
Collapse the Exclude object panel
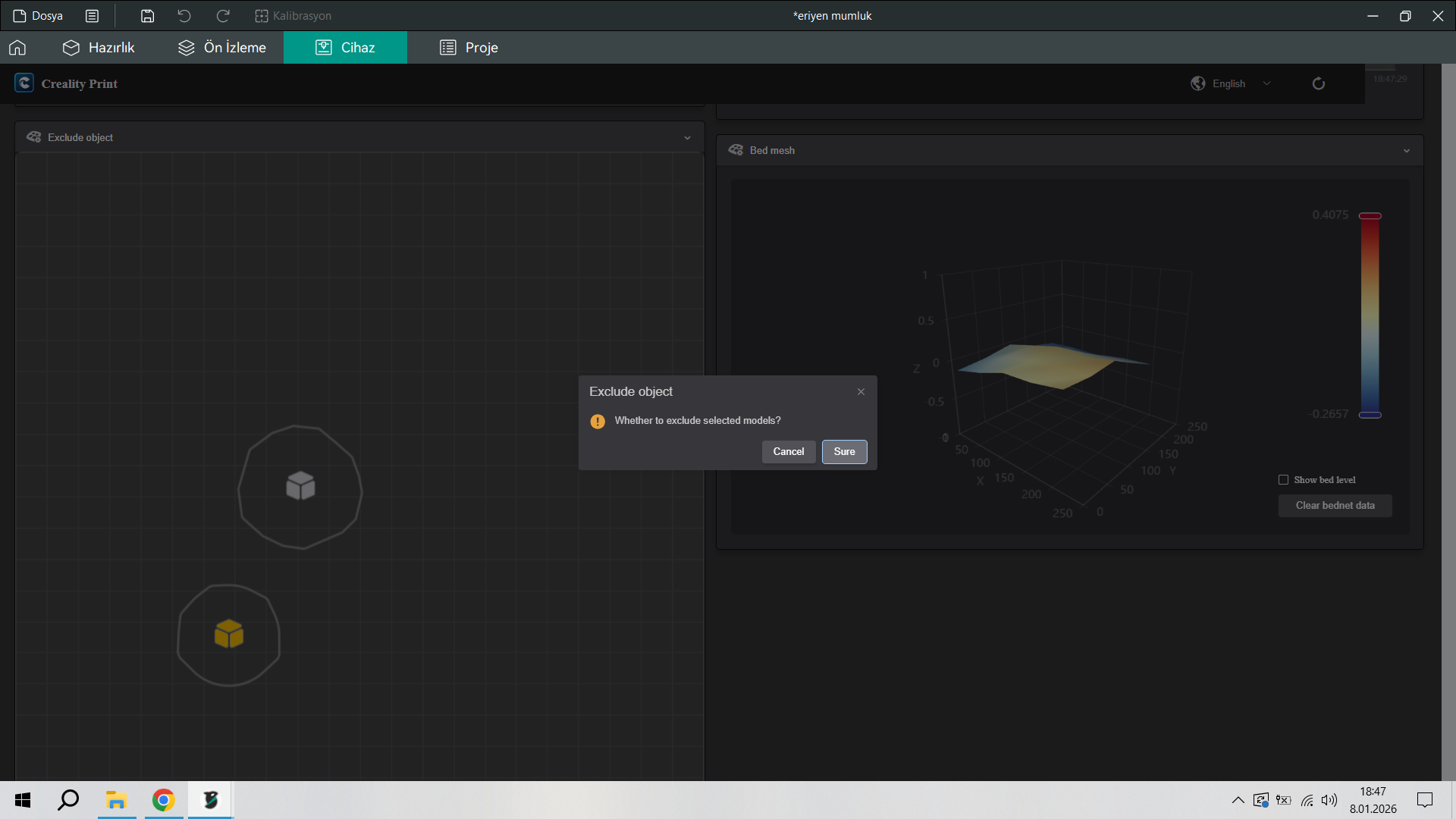pyautogui.click(x=687, y=138)
